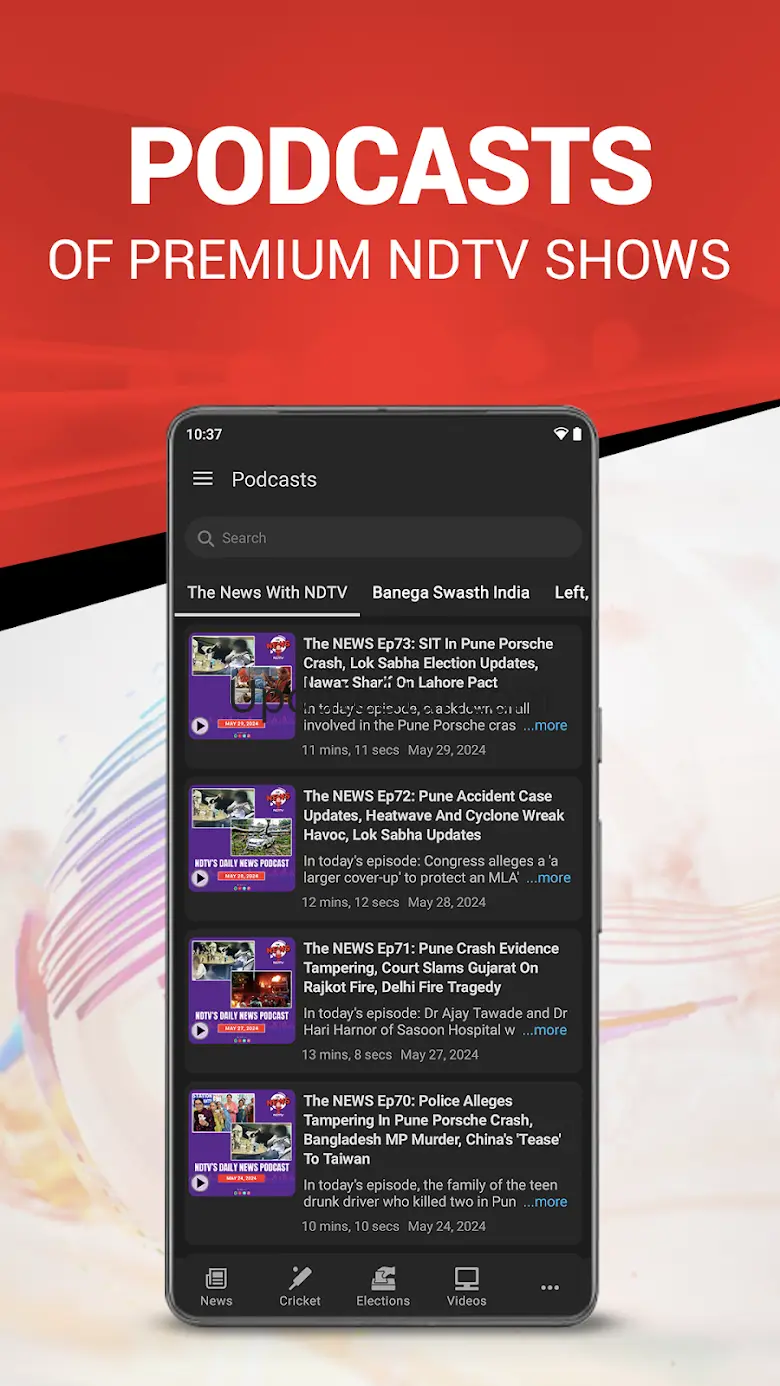Tap the 10:37 clock in status bar
This screenshot has width=780, height=1386.
pyautogui.click(x=204, y=434)
